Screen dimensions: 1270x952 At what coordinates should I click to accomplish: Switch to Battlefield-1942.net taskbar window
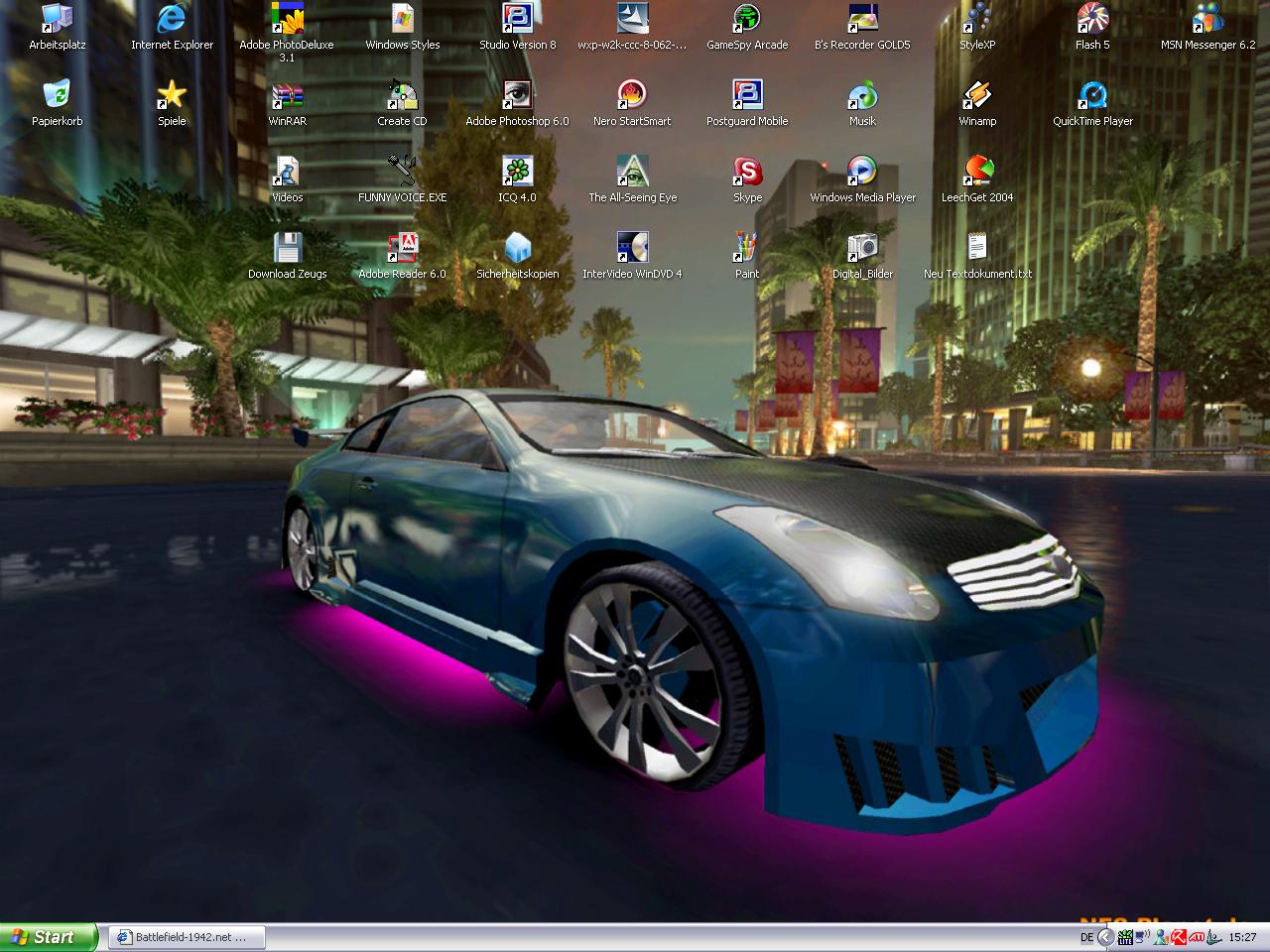(188, 937)
